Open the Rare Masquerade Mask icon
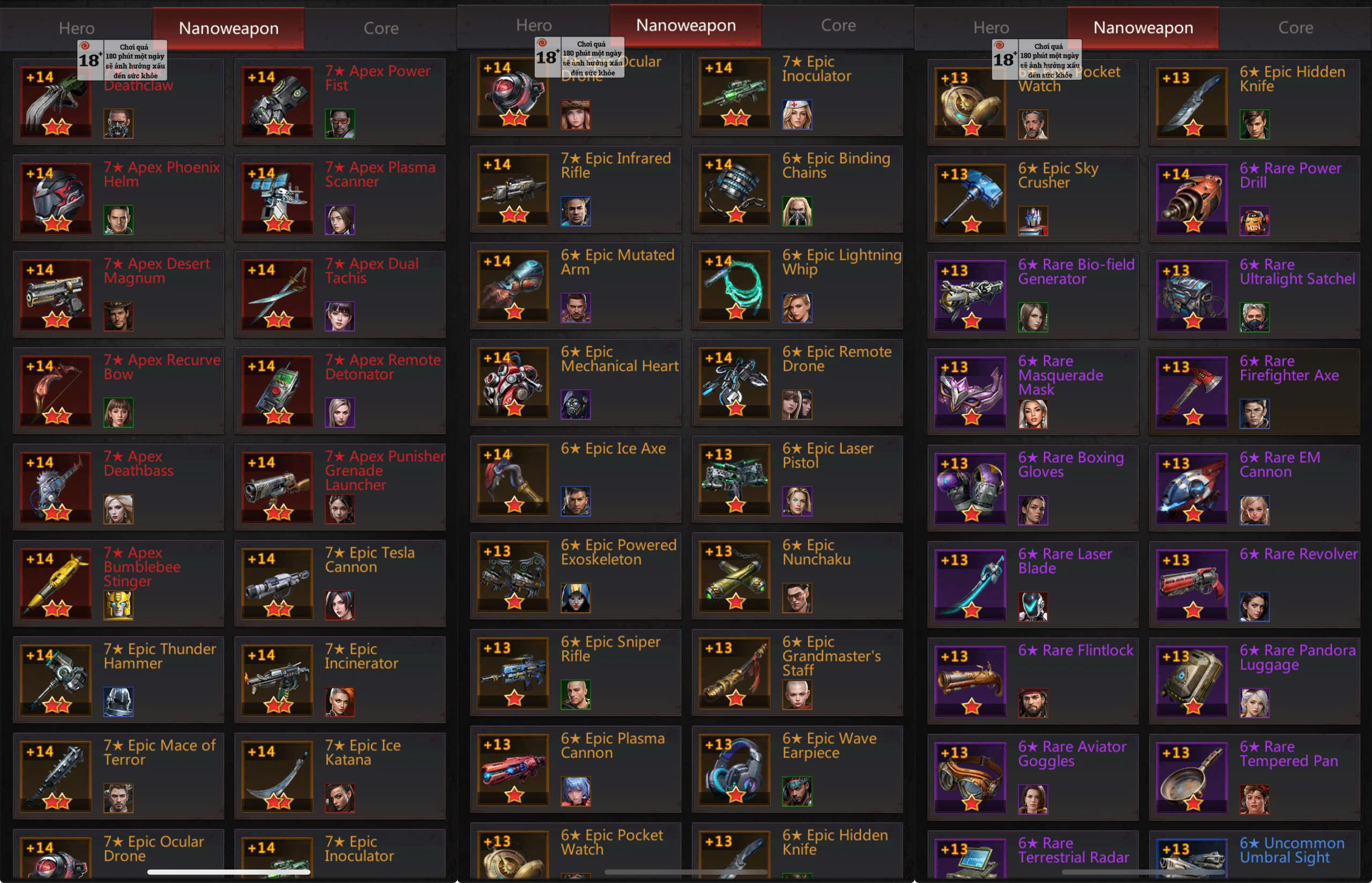1372x883 pixels. pyautogui.click(x=970, y=392)
